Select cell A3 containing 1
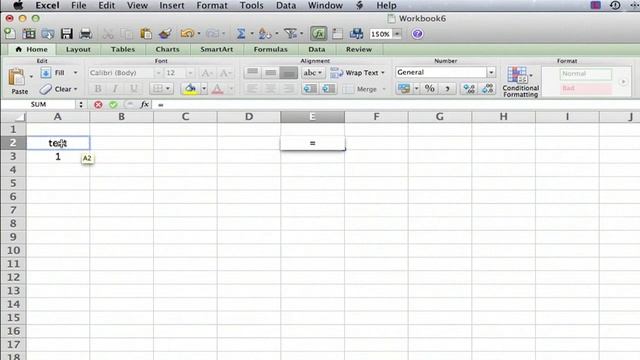 pos(58,157)
